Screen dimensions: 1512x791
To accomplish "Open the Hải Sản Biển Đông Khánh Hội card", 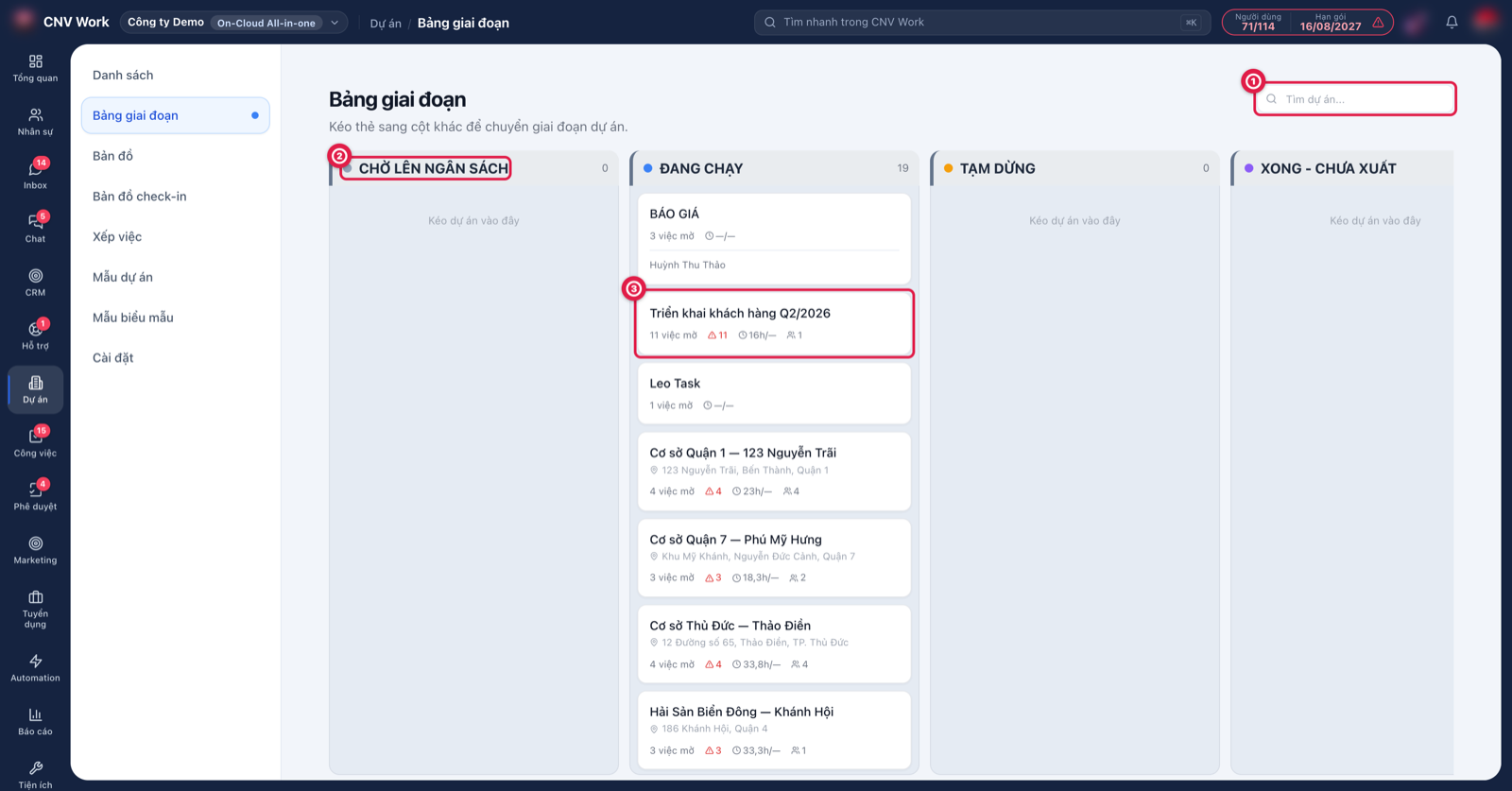I will [774, 731].
